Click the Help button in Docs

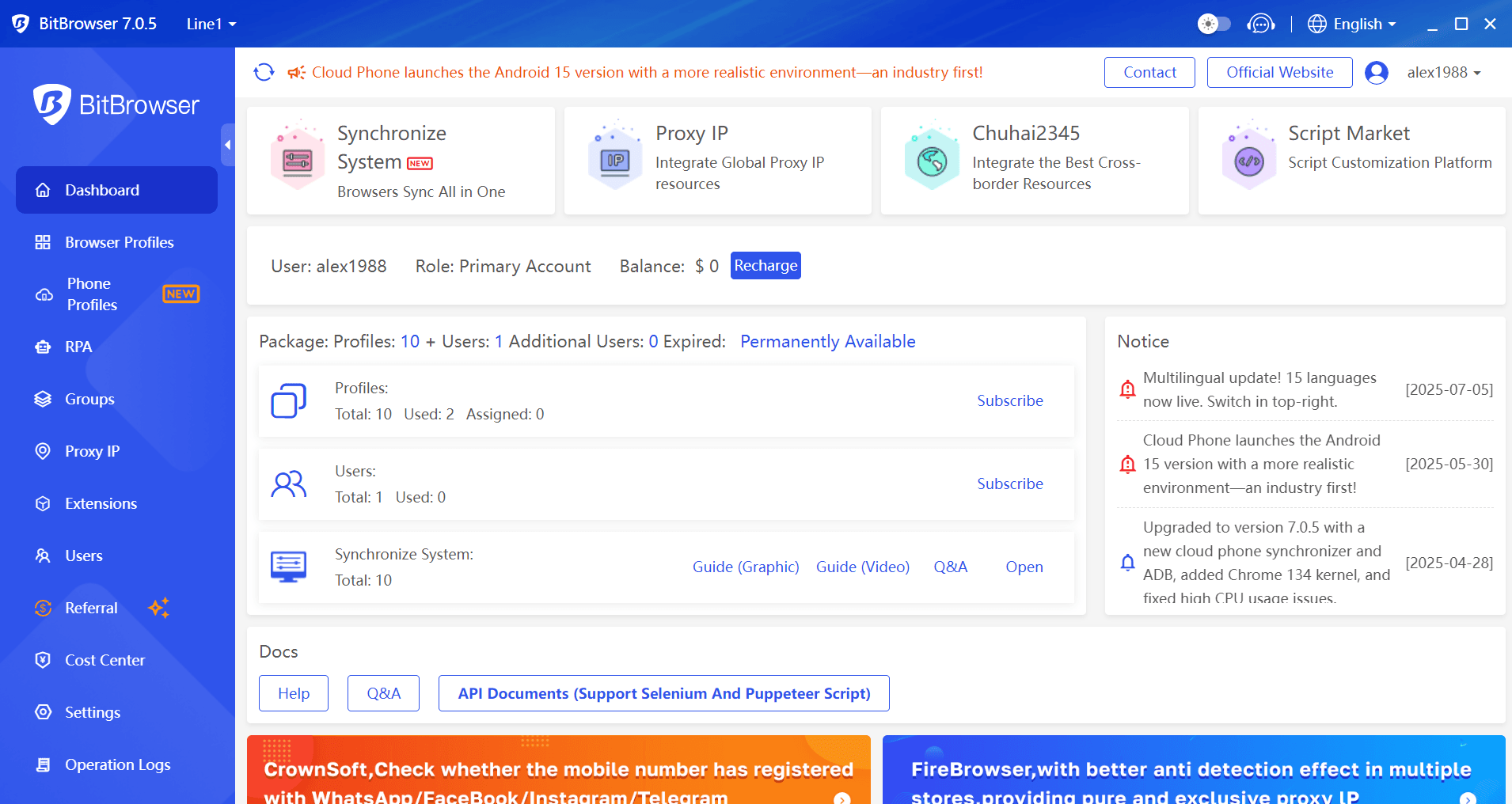pos(294,693)
